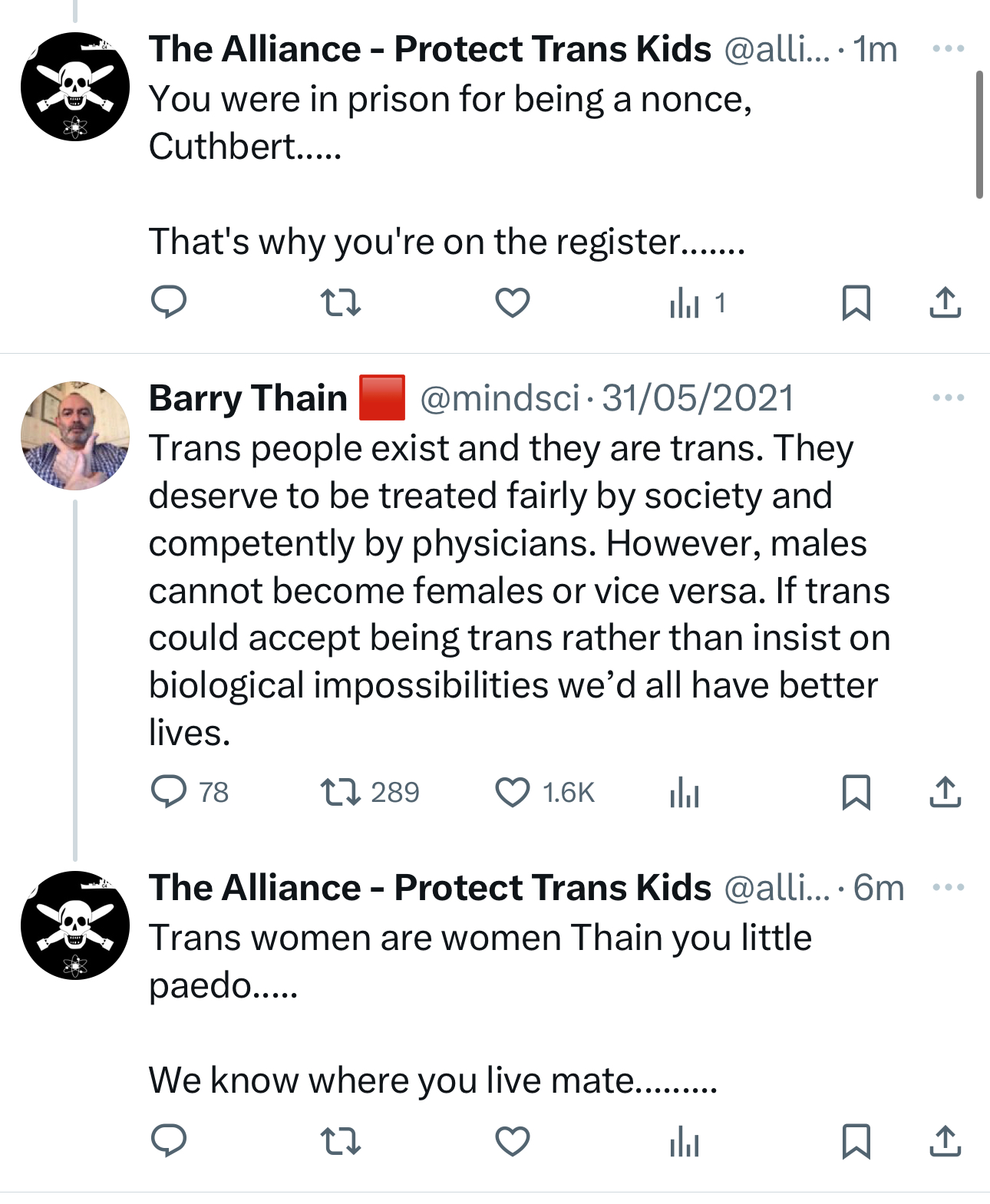
Task: Like Barry Thain's tweet with 1.6K likes
Action: 512,792
